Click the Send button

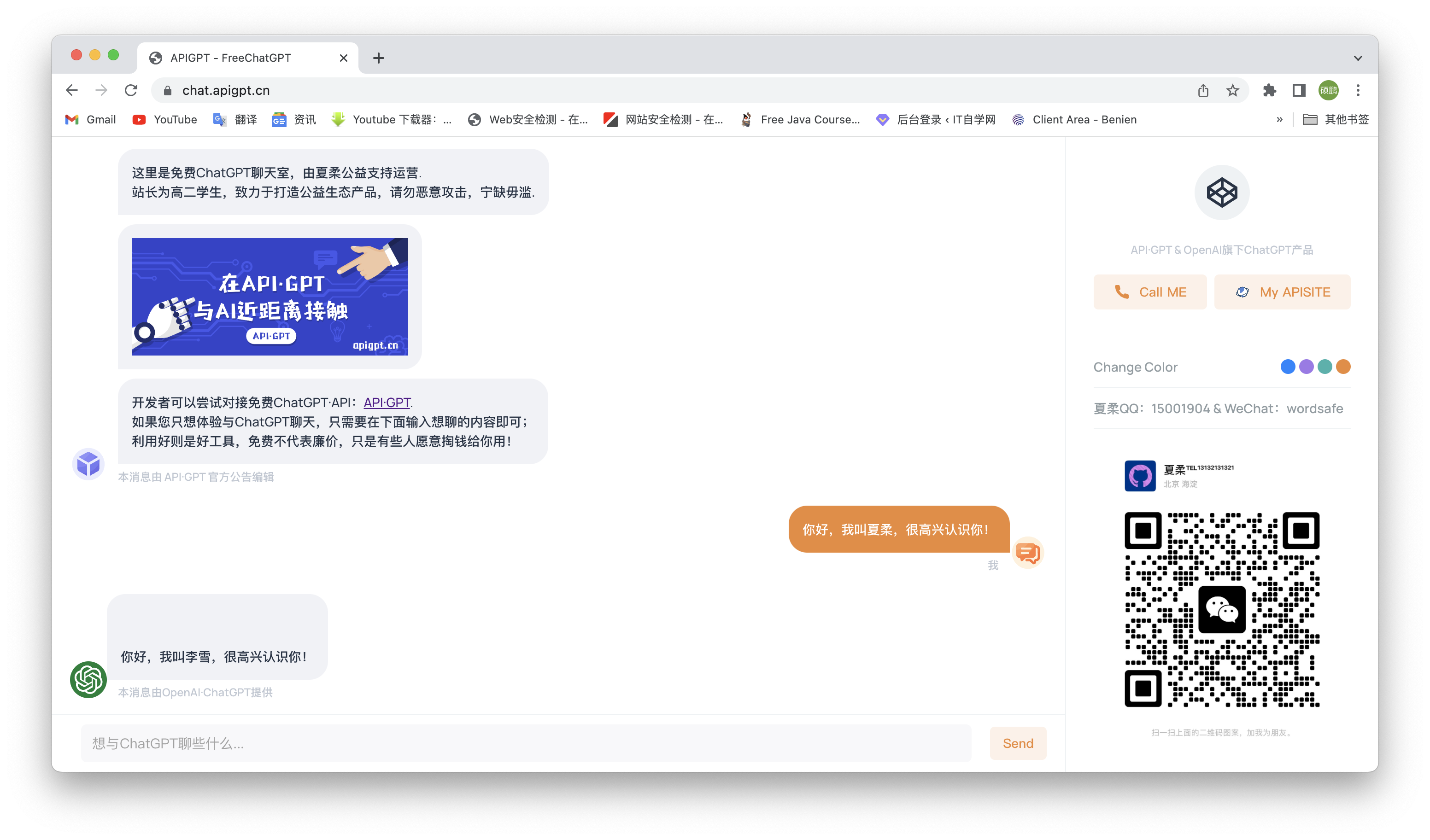[1018, 744]
